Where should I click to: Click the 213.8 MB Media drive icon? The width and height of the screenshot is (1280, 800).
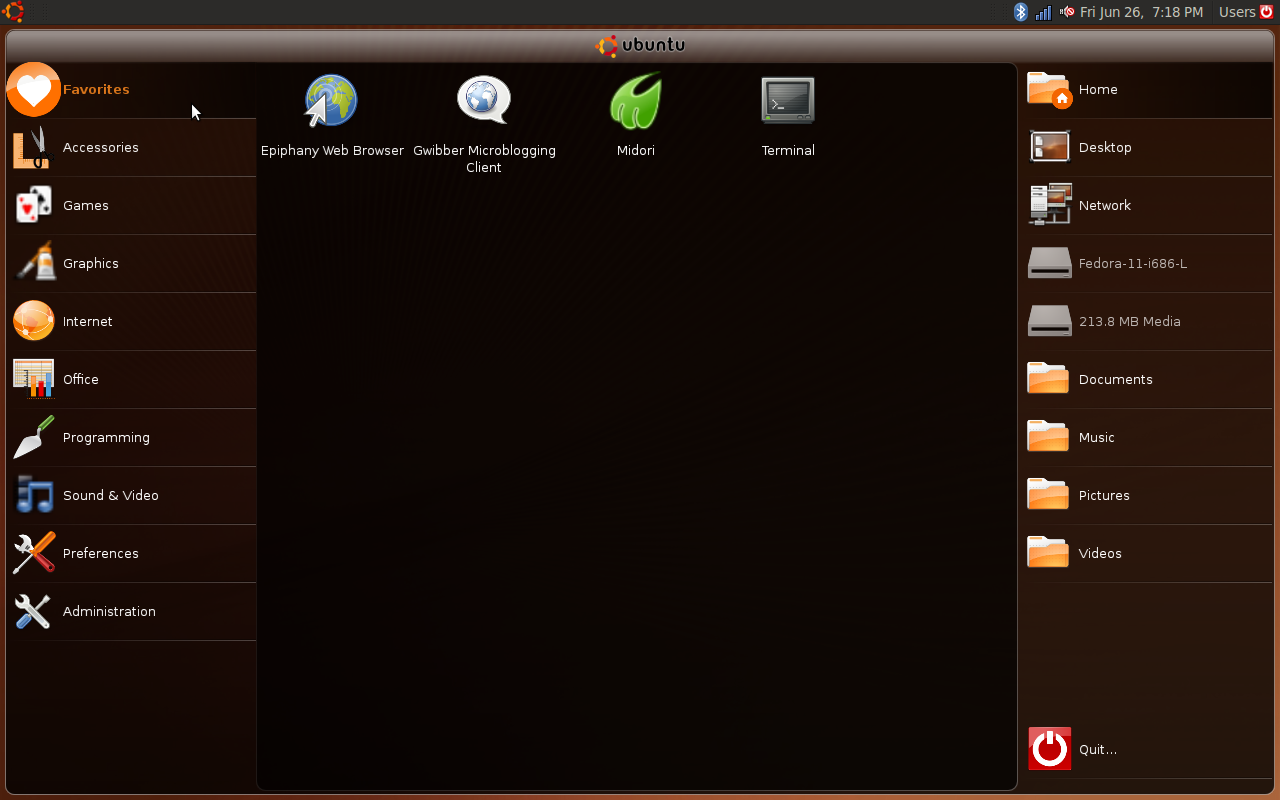pos(1049,321)
